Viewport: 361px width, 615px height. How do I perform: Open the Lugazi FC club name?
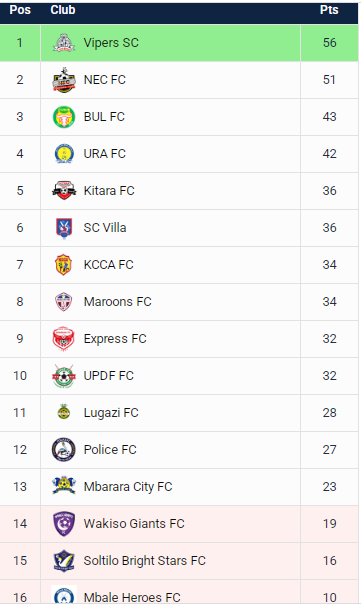111,413
